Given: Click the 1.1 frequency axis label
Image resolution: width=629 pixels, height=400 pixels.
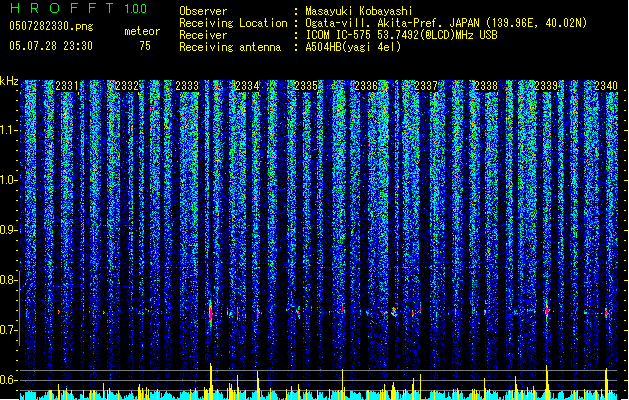Looking at the screenshot, I should point(9,130).
